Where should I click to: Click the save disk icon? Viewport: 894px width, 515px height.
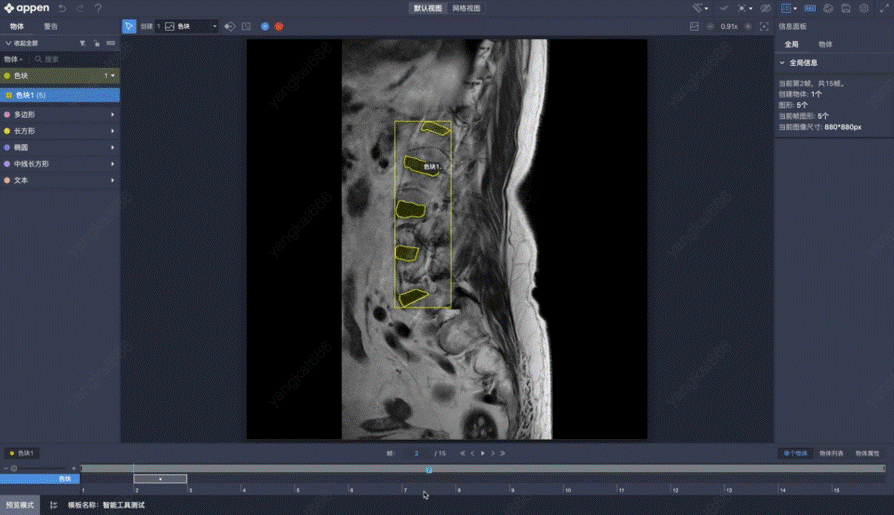point(846,8)
